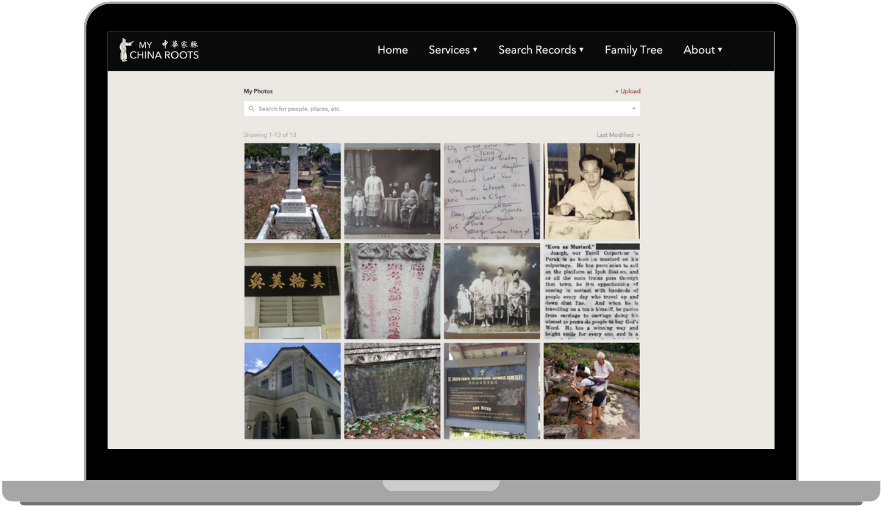
Task: Expand the Search Records menu
Action: point(540,50)
